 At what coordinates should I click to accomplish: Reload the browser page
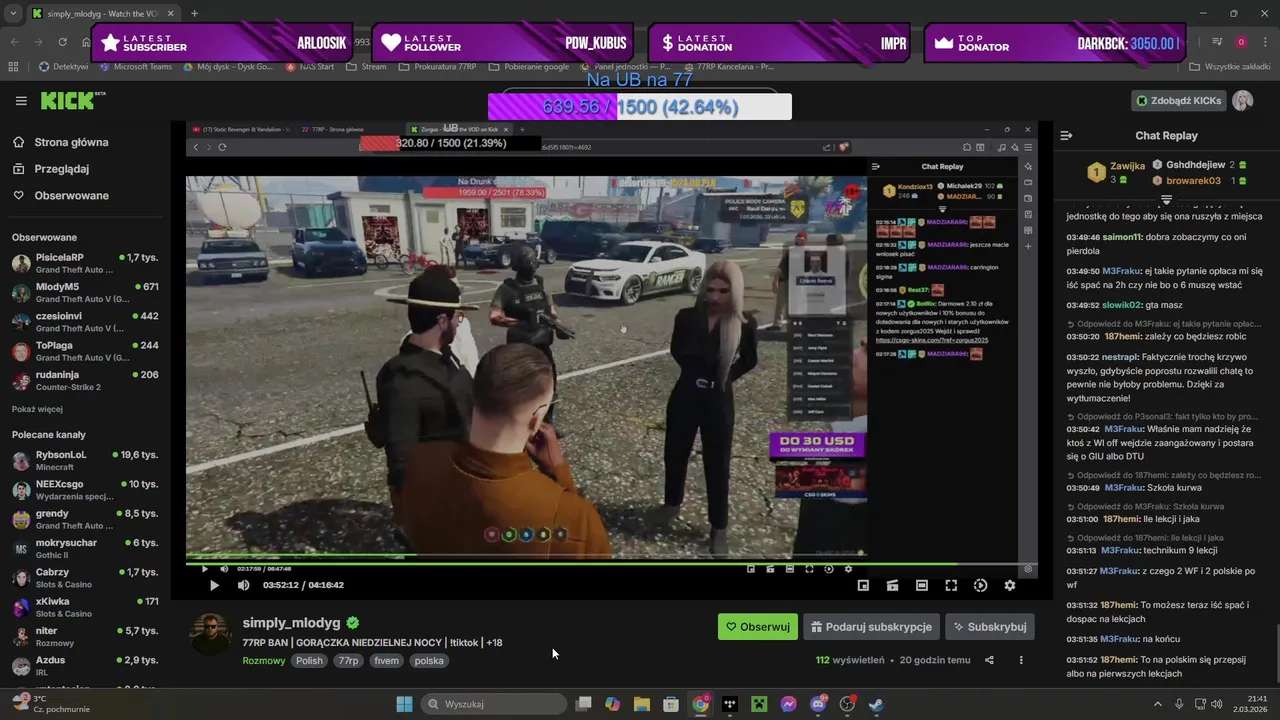click(62, 42)
